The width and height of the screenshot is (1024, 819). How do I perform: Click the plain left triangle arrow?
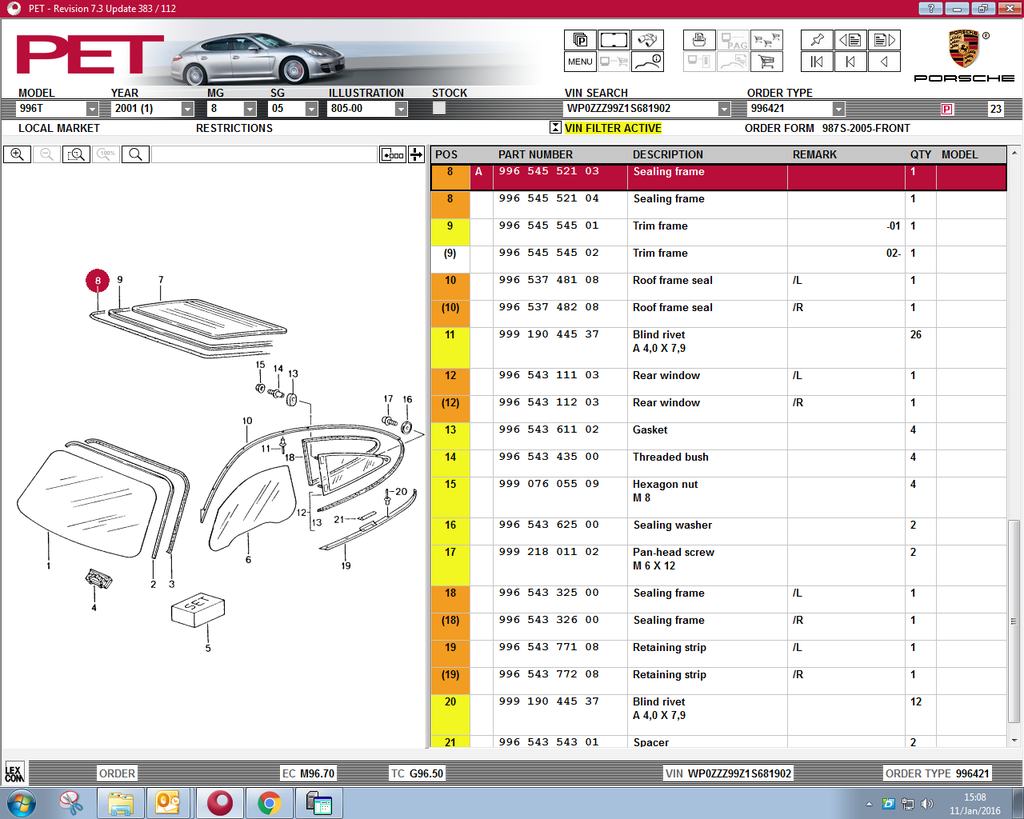tap(884, 61)
